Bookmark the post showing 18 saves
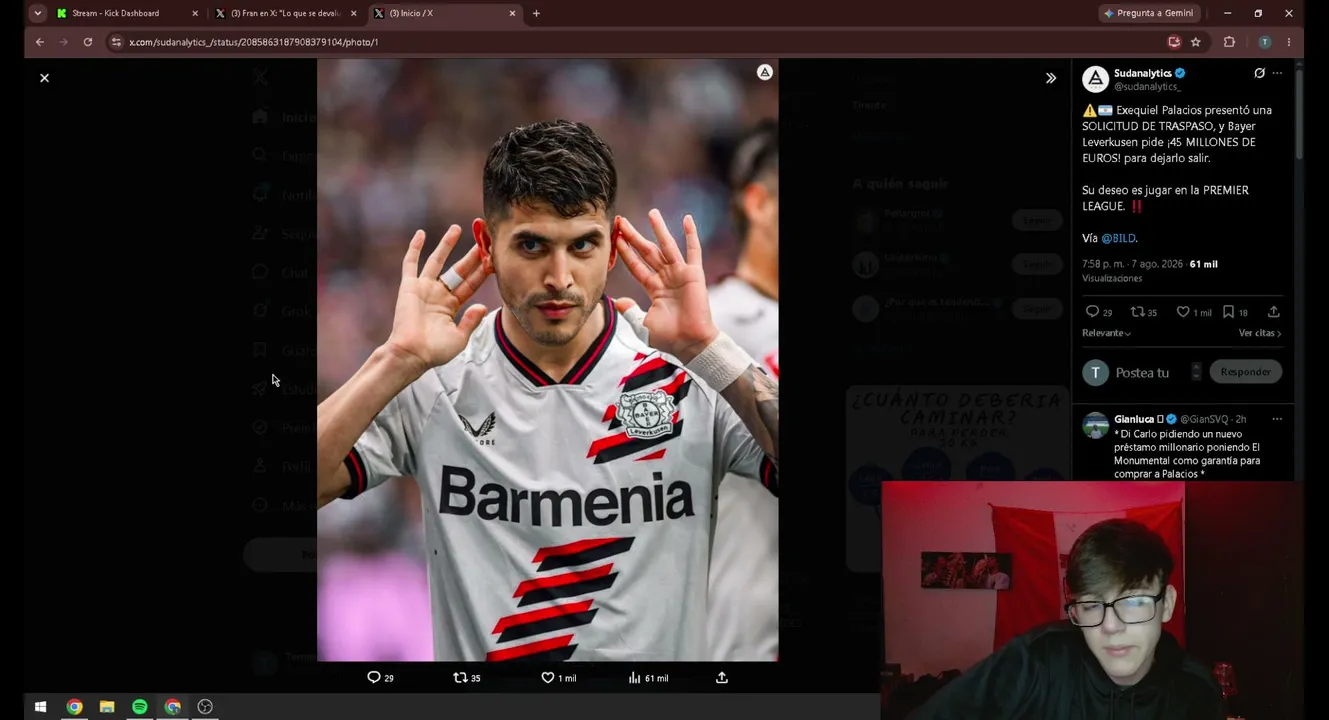This screenshot has width=1329, height=720. point(1228,312)
